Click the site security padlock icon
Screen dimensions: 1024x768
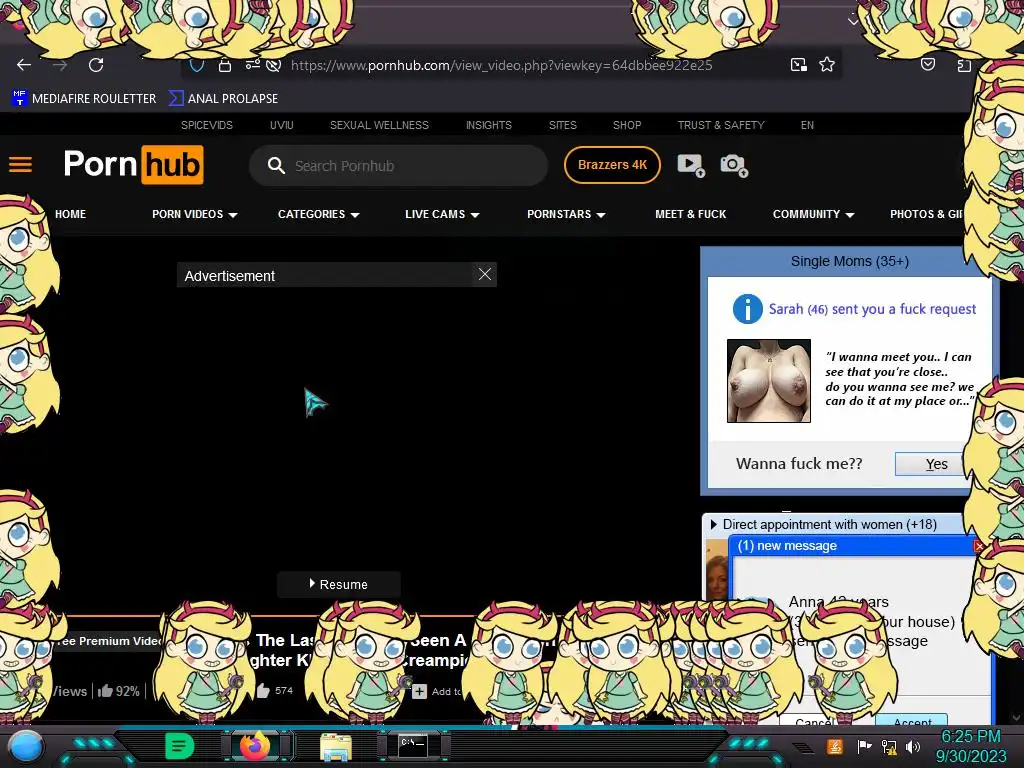pos(225,65)
